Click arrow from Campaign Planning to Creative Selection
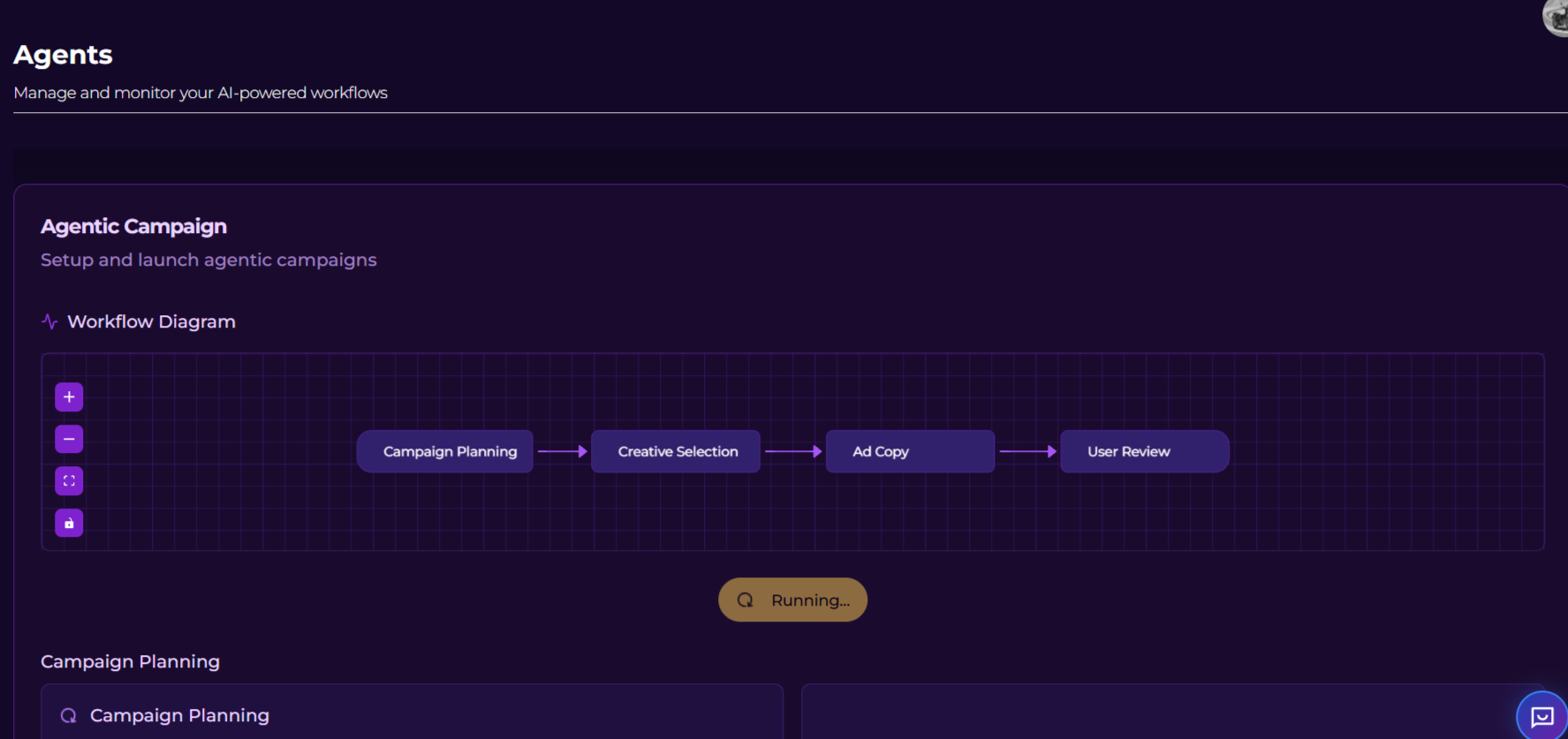 (562, 451)
